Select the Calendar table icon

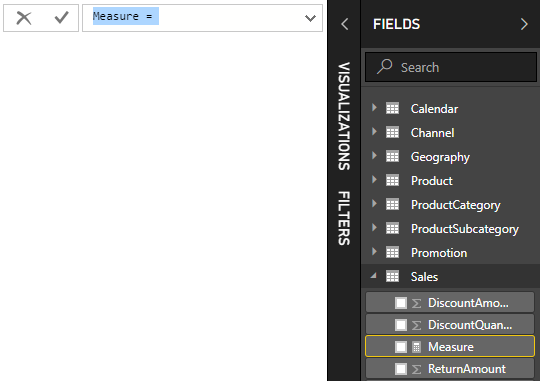coord(392,109)
